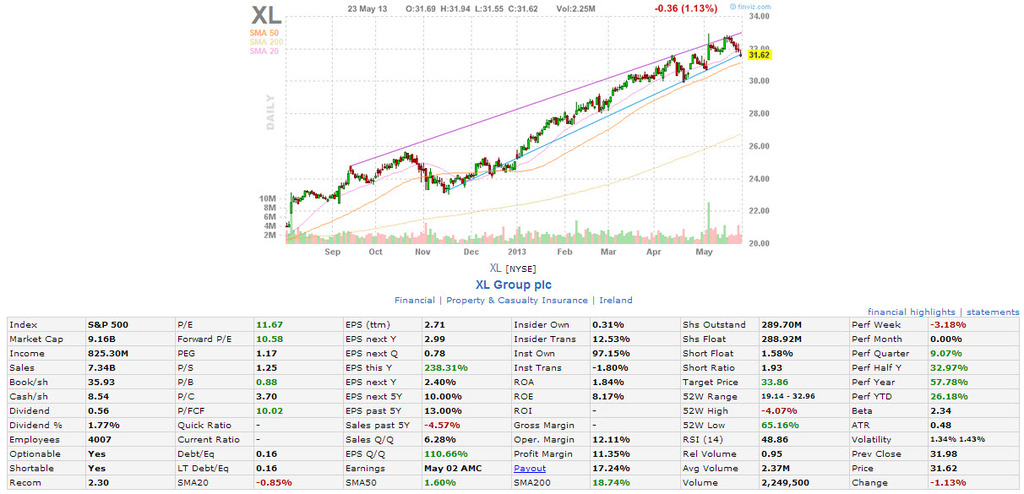Click the SMA20 value -0.85%
This screenshot has width=1024, height=494.
point(272,483)
